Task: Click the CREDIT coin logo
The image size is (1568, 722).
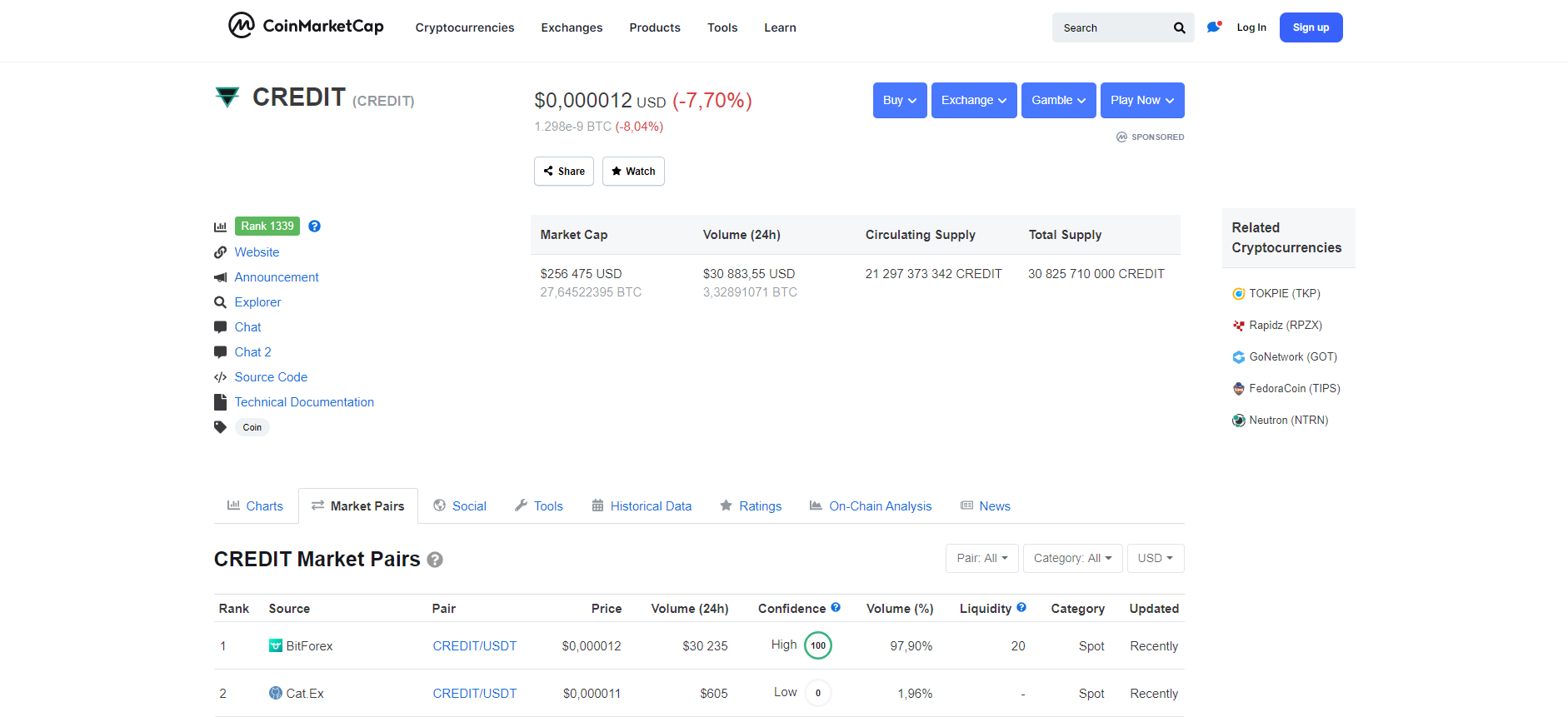Action: (227, 97)
